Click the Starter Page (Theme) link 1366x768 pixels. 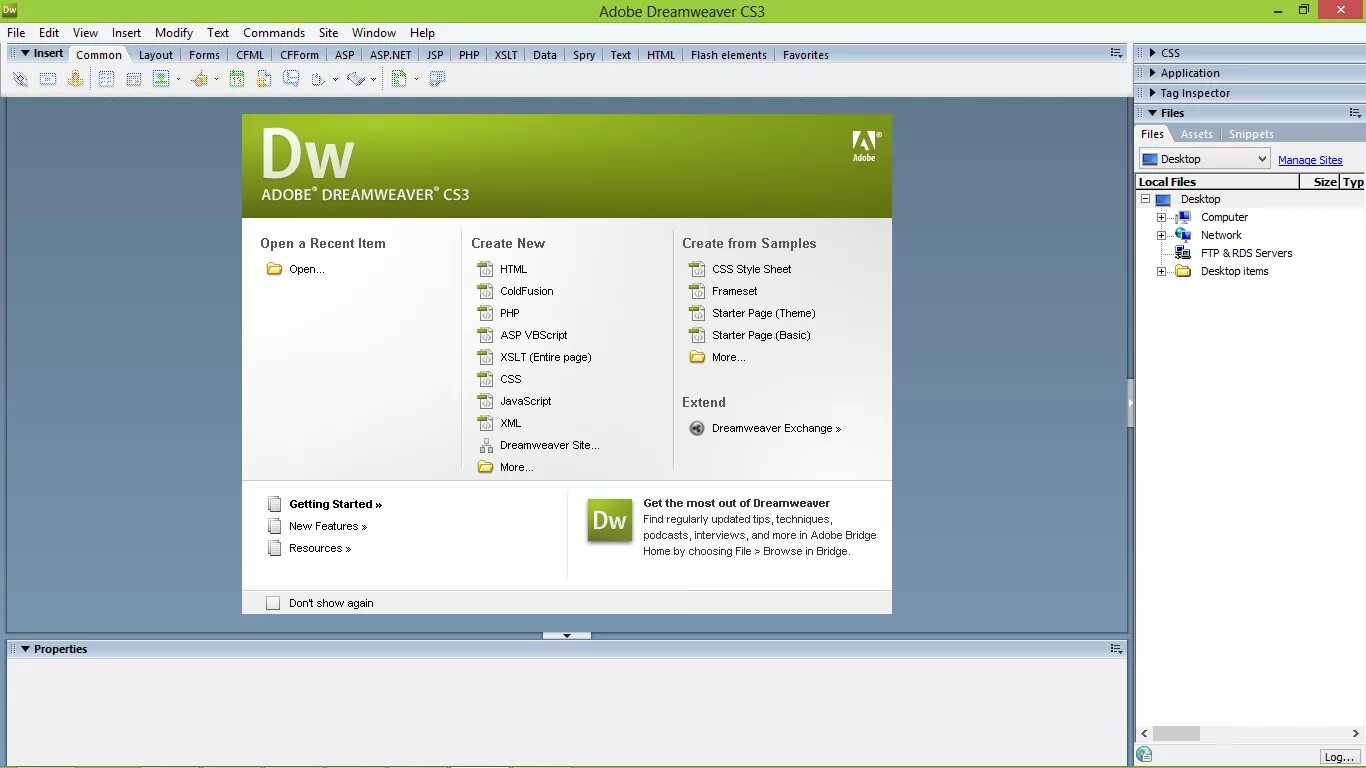coord(764,313)
